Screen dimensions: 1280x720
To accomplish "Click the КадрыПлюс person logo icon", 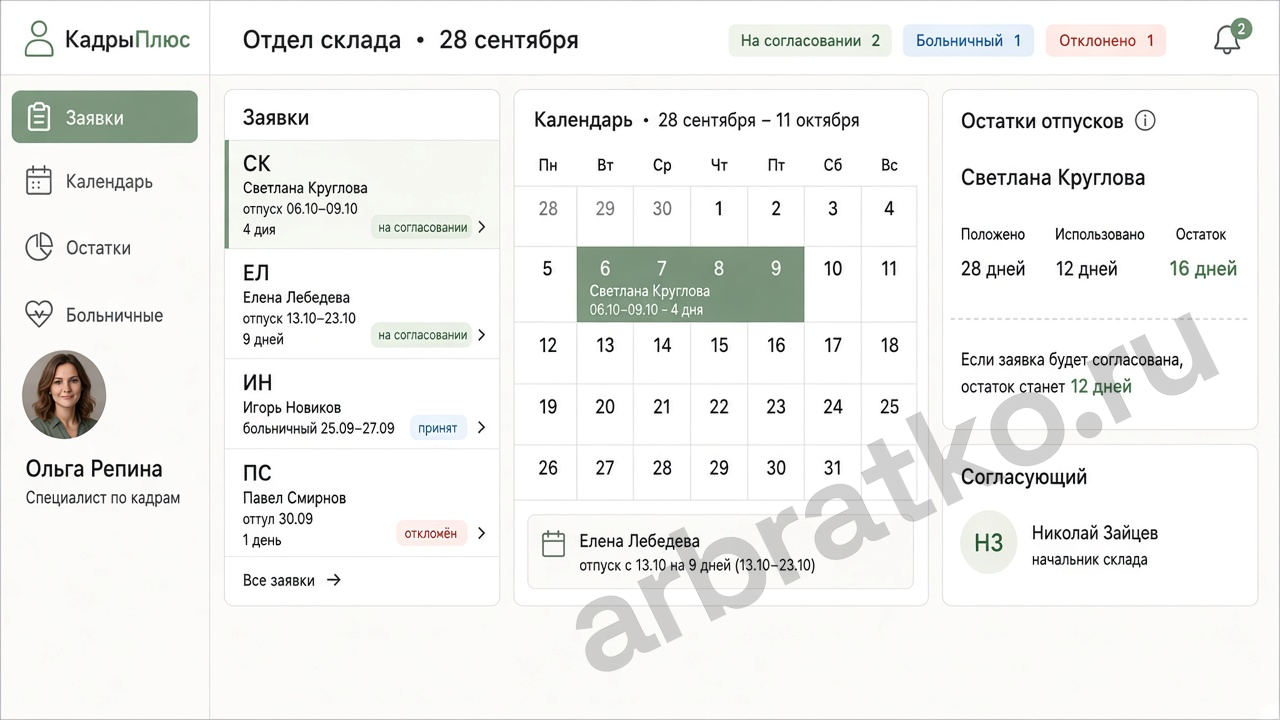I will 39,39.
